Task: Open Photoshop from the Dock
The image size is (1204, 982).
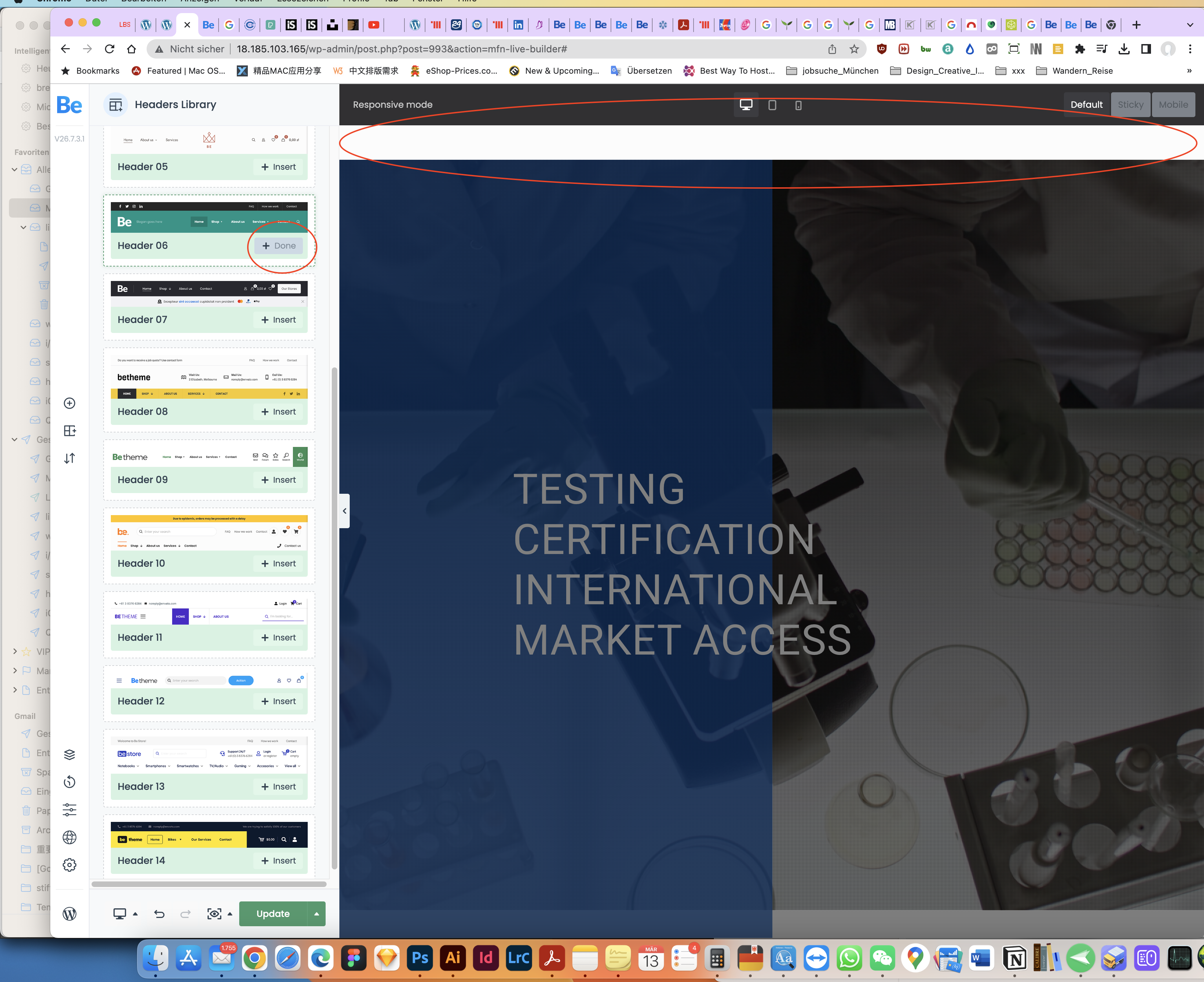Action: (420, 958)
